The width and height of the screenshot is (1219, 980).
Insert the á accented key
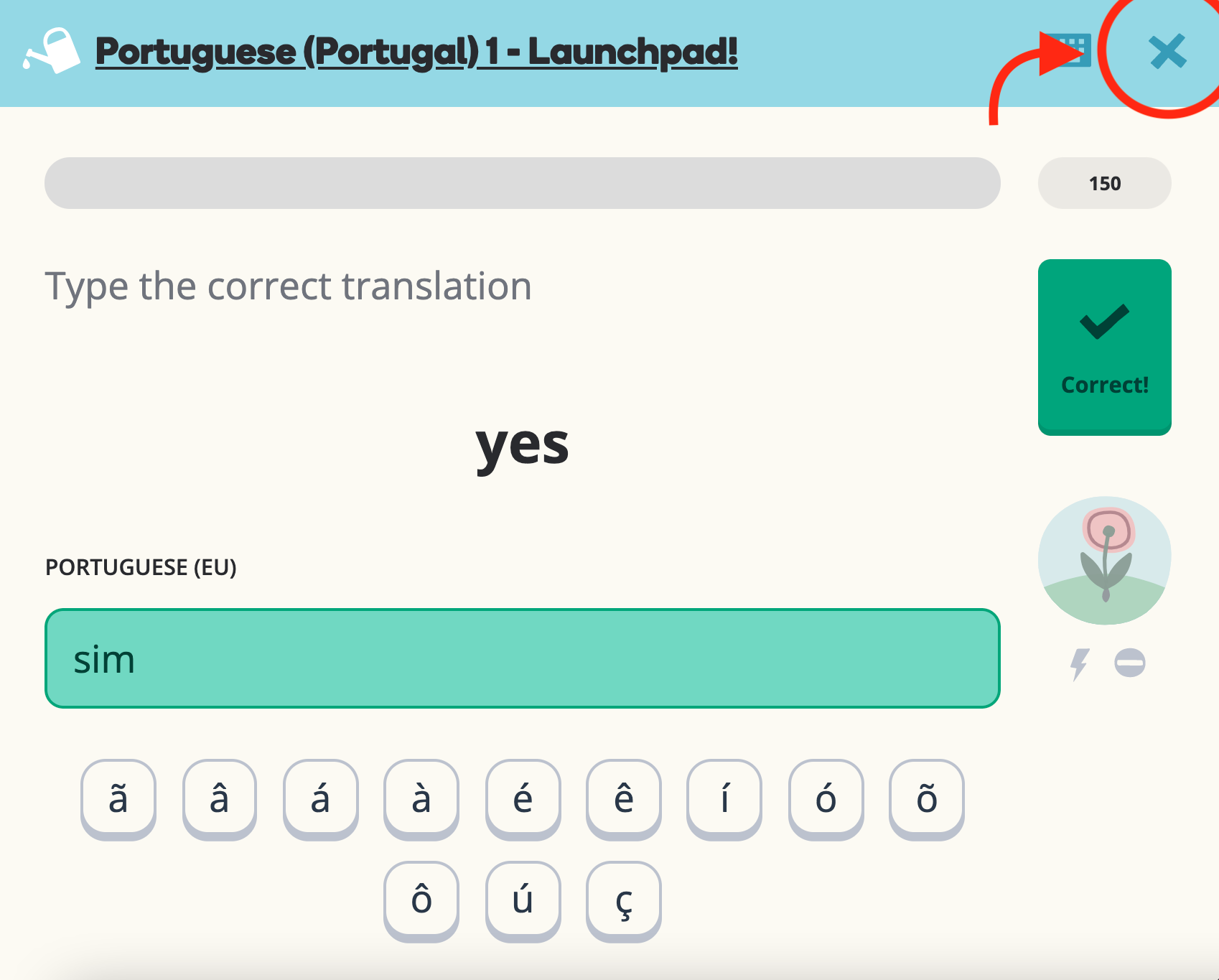coord(320,798)
